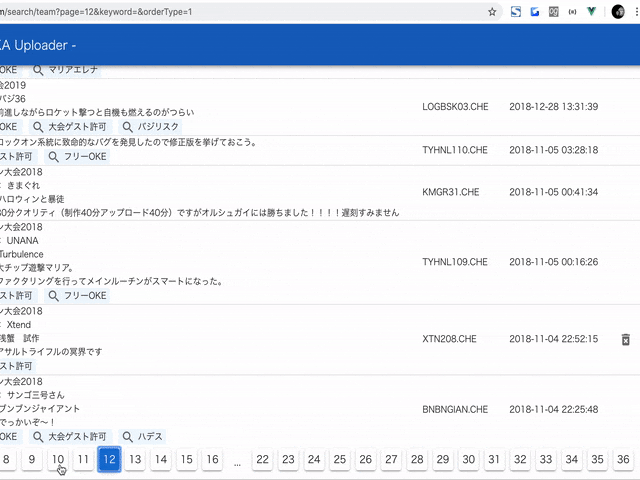The height and width of the screenshot is (480, 640).
Task: Click the timestamp 2018-11-05 00:16:26
Action: (553, 262)
